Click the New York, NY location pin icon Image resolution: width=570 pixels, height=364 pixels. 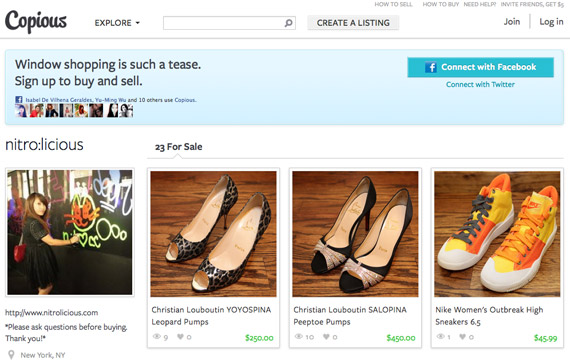11,355
